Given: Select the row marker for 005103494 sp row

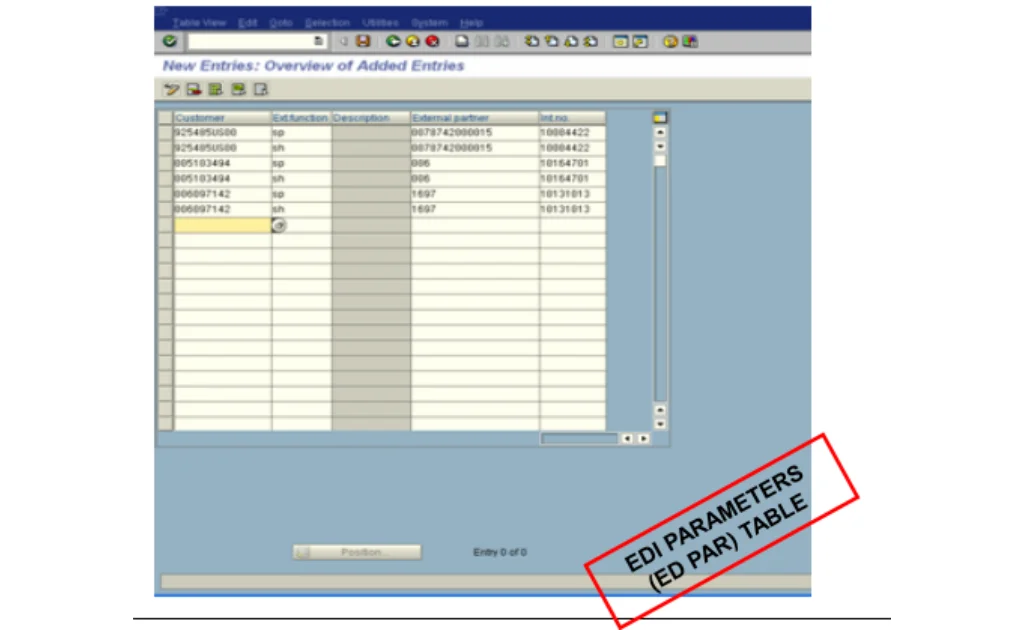Looking at the screenshot, I should pos(166,163).
